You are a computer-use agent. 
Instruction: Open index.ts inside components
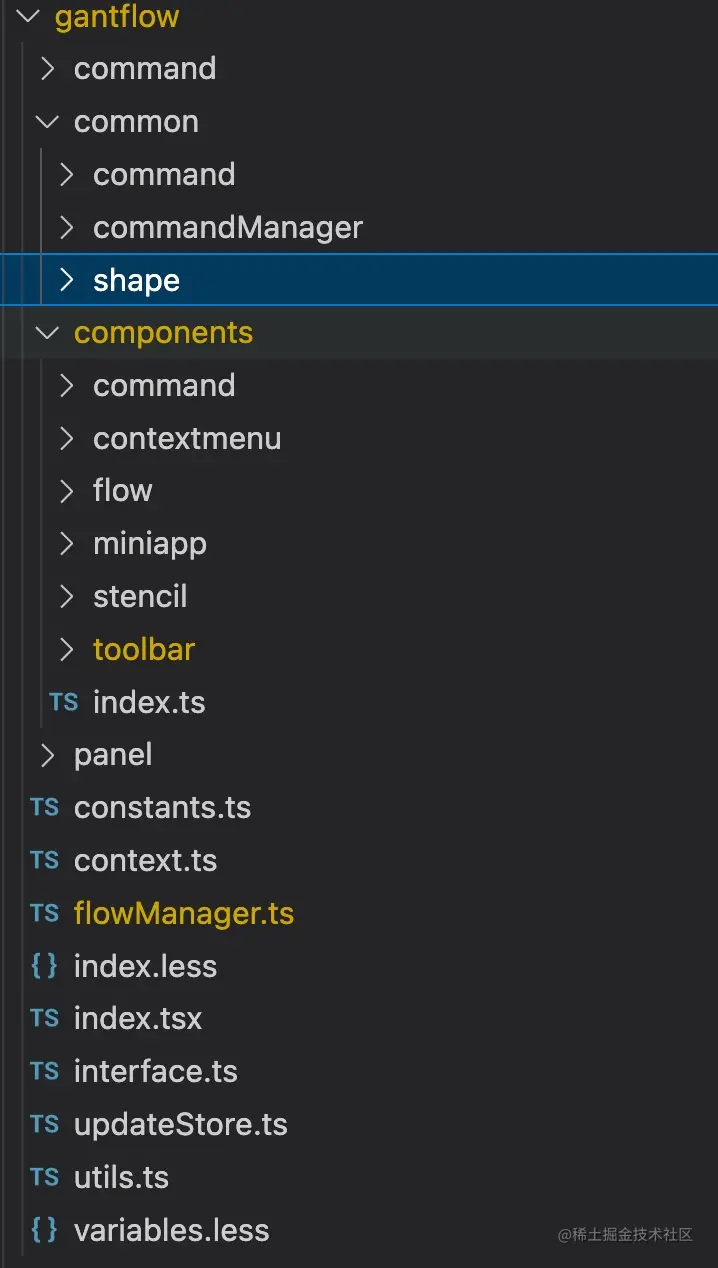tap(149, 702)
